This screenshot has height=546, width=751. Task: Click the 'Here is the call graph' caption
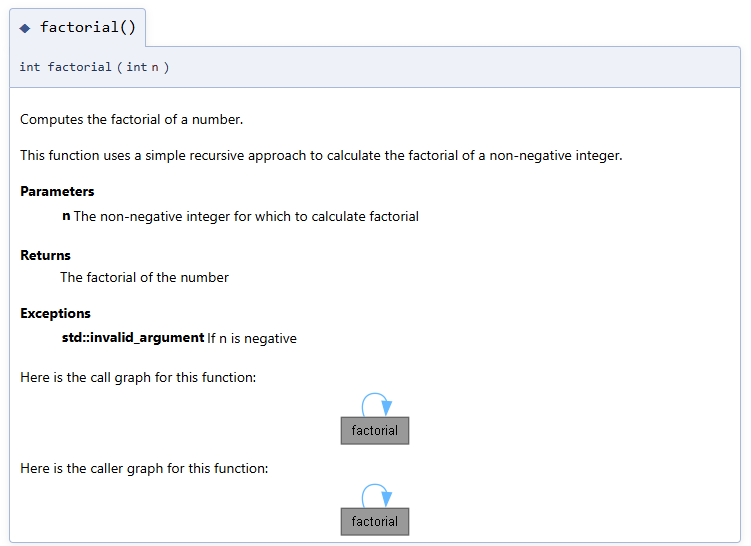pos(138,377)
